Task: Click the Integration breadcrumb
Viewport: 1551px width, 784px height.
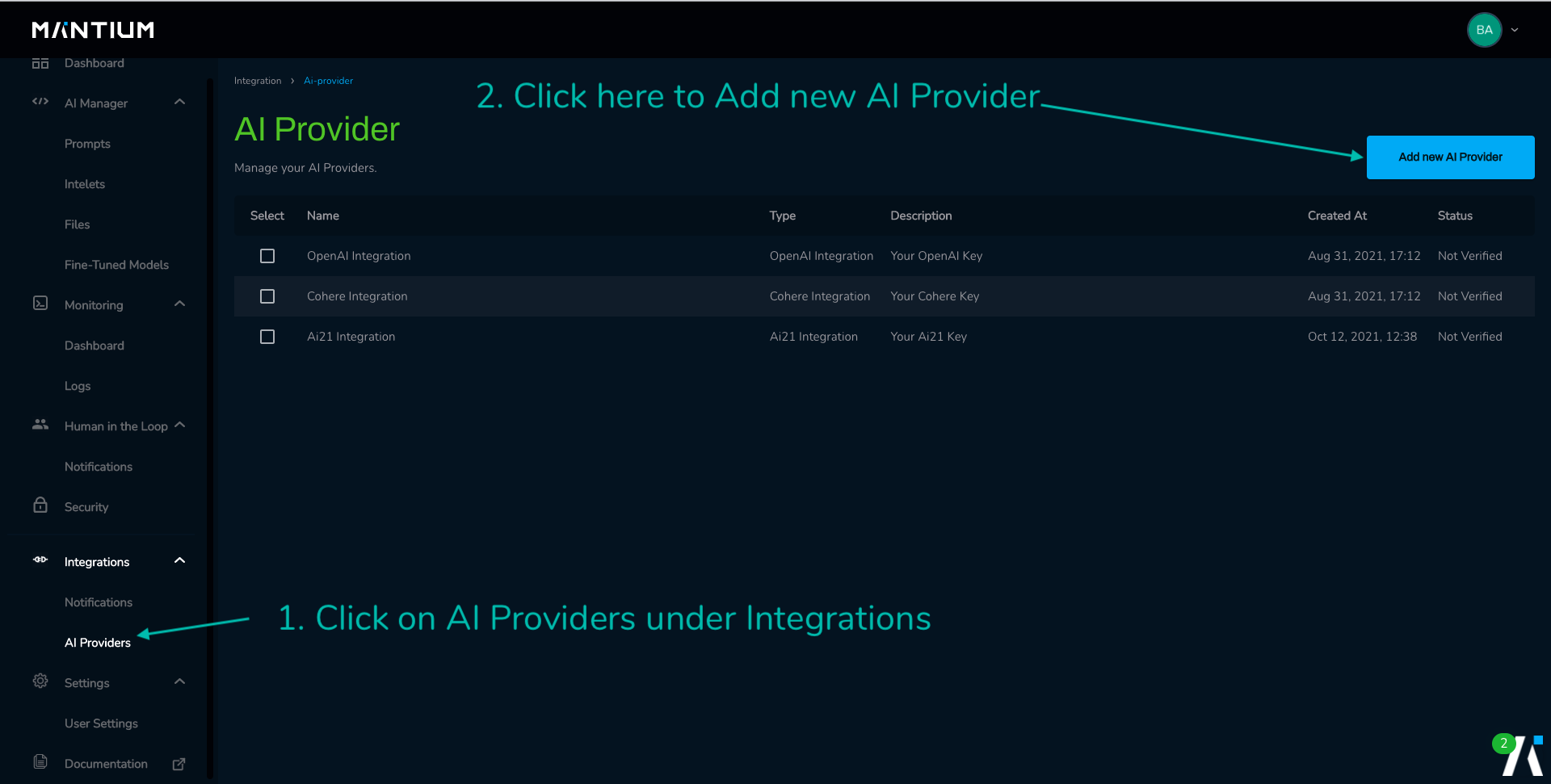Action: (258, 81)
